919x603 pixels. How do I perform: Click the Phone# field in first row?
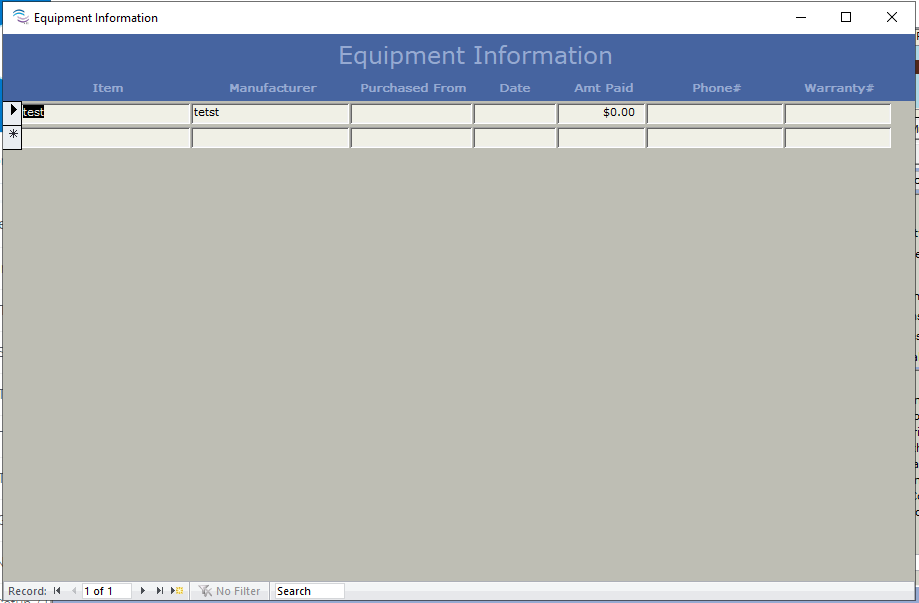tap(715, 113)
